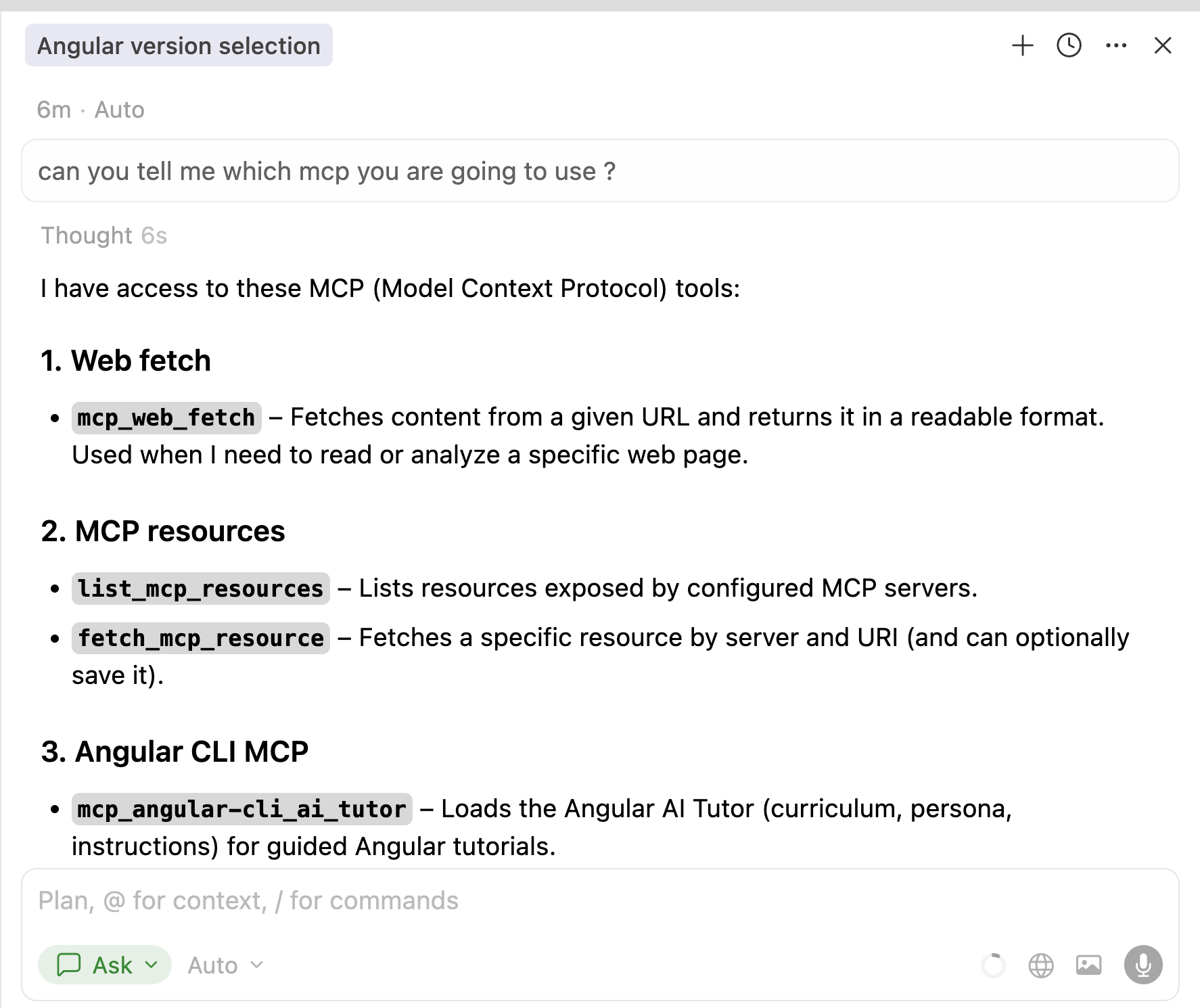Viewport: 1200px width, 1008px height.
Task: Select the list_mcp_resources code token
Action: coord(200,589)
